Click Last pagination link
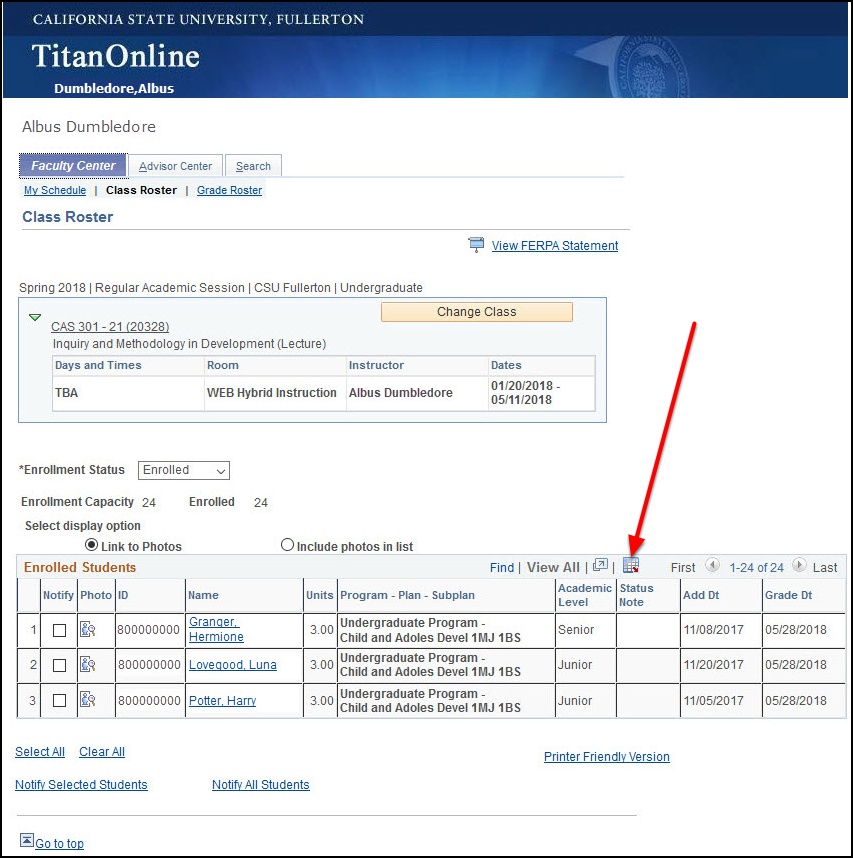 pos(825,567)
